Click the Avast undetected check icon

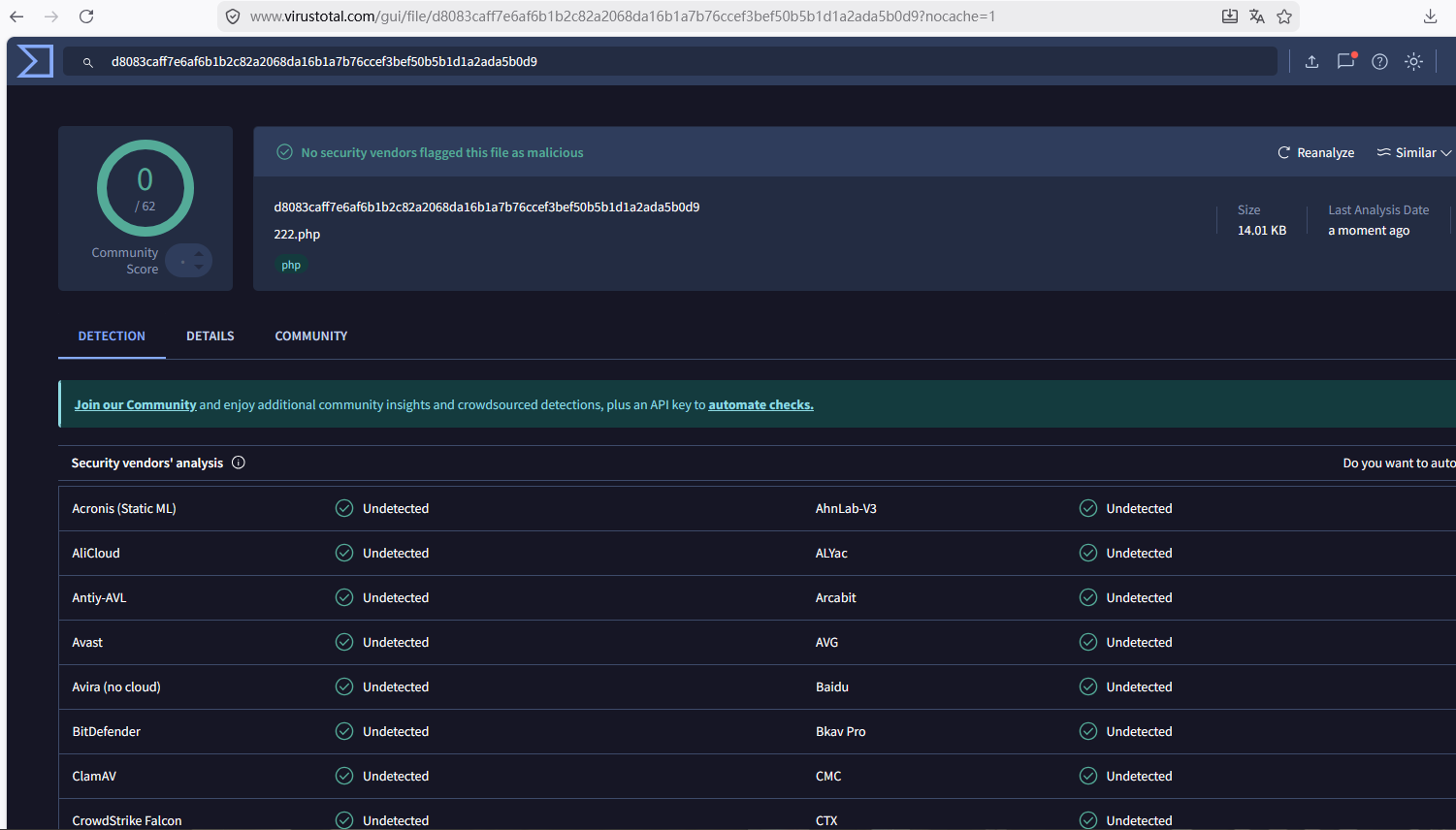click(x=344, y=642)
